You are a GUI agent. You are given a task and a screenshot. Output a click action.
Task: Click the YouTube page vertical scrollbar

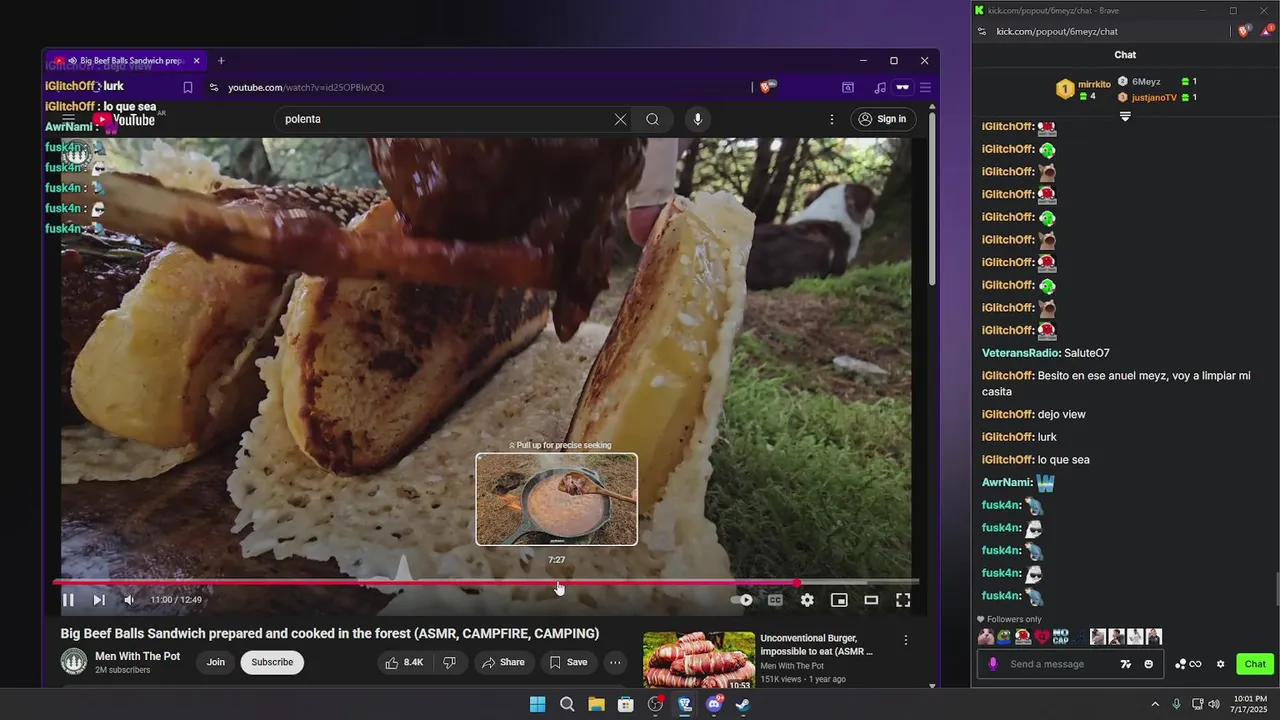coord(932,200)
